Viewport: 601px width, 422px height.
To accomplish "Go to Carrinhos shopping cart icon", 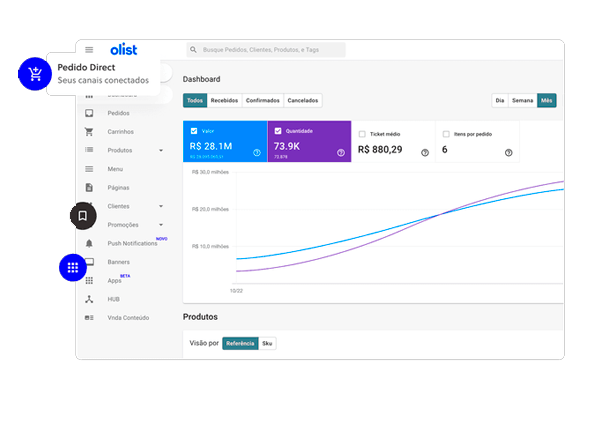I will pyautogui.click(x=89, y=132).
